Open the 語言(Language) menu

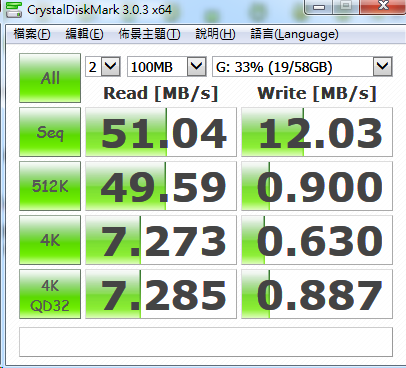pyautogui.click(x=294, y=34)
